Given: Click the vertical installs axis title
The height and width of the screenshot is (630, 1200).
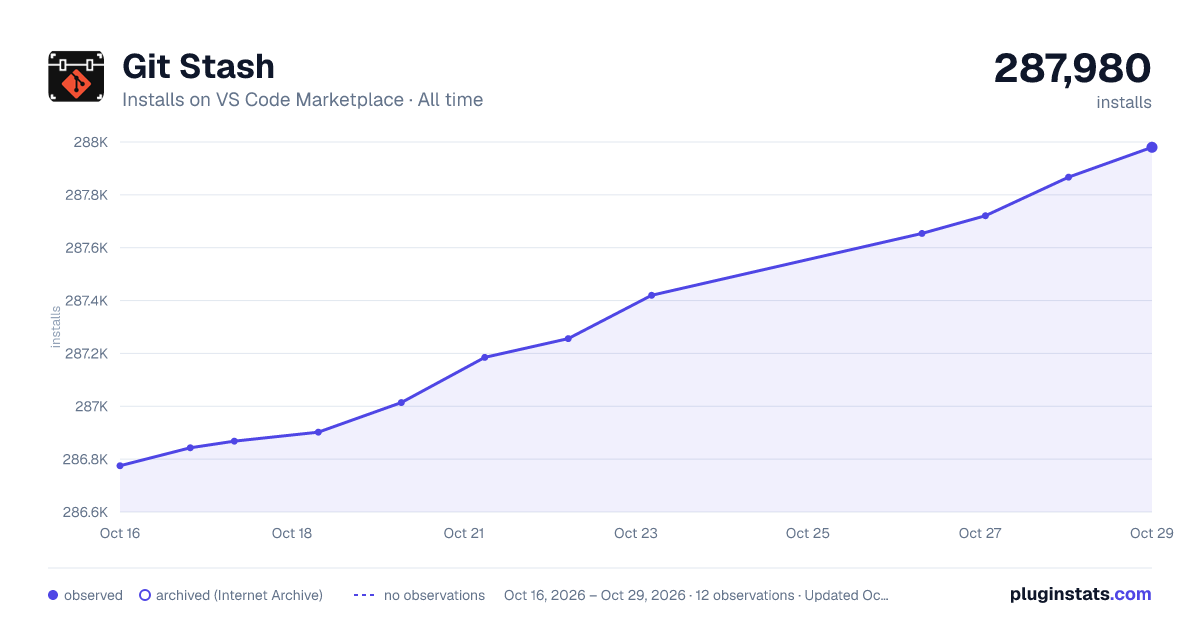Looking at the screenshot, I should (x=56, y=327).
